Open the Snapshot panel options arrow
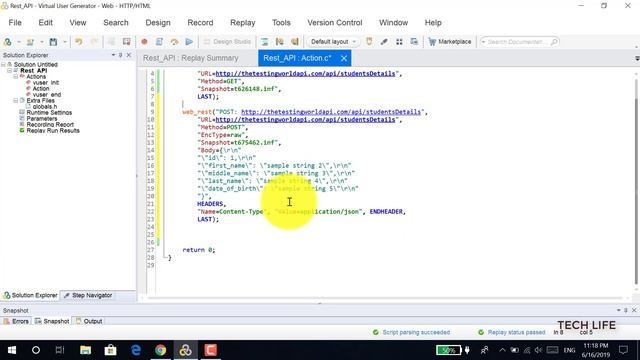Screen dimensions: 640x360 618,310
